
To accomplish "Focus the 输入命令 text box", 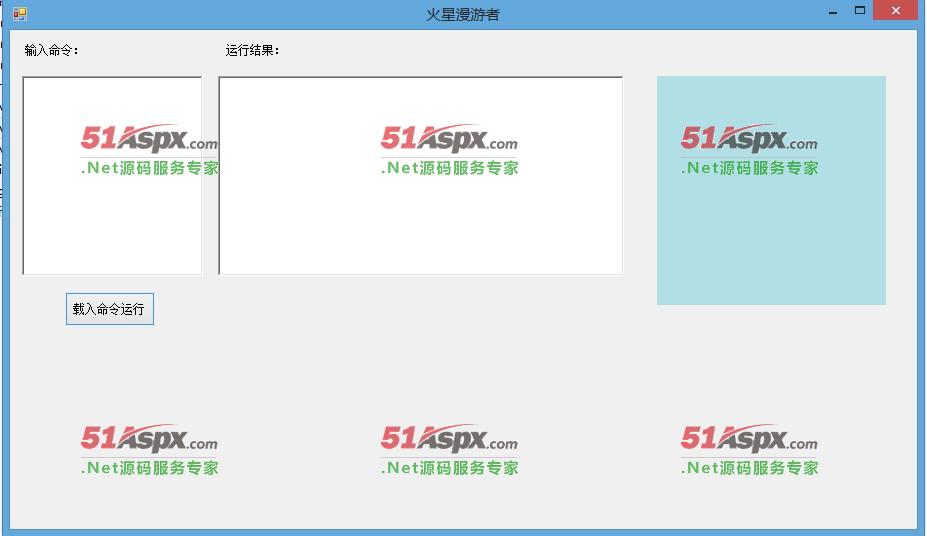I will click(x=112, y=176).
